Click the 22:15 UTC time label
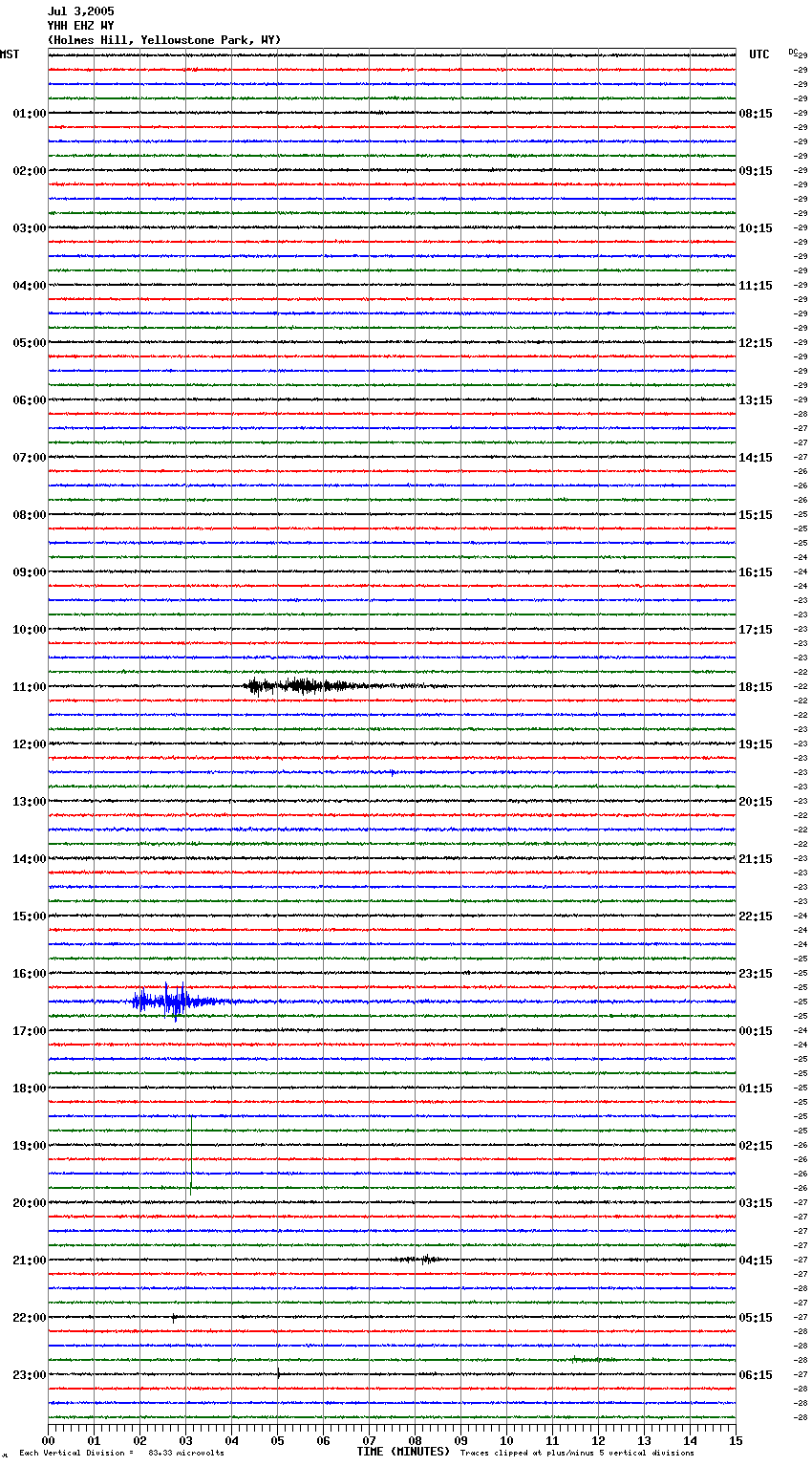This screenshot has height=1466, width=812. [756, 916]
